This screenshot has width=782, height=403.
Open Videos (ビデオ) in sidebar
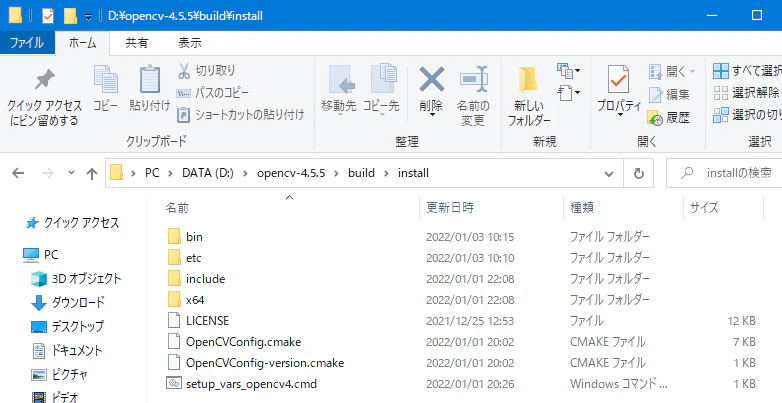[55, 397]
